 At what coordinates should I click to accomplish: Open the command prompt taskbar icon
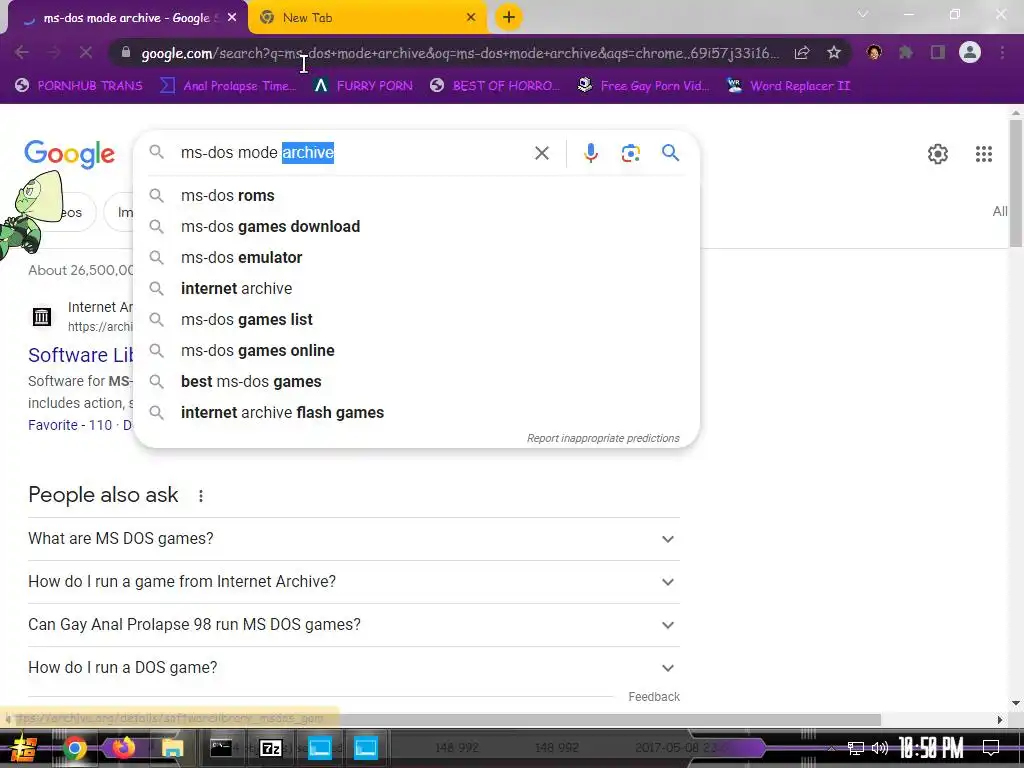pyautogui.click(x=221, y=748)
